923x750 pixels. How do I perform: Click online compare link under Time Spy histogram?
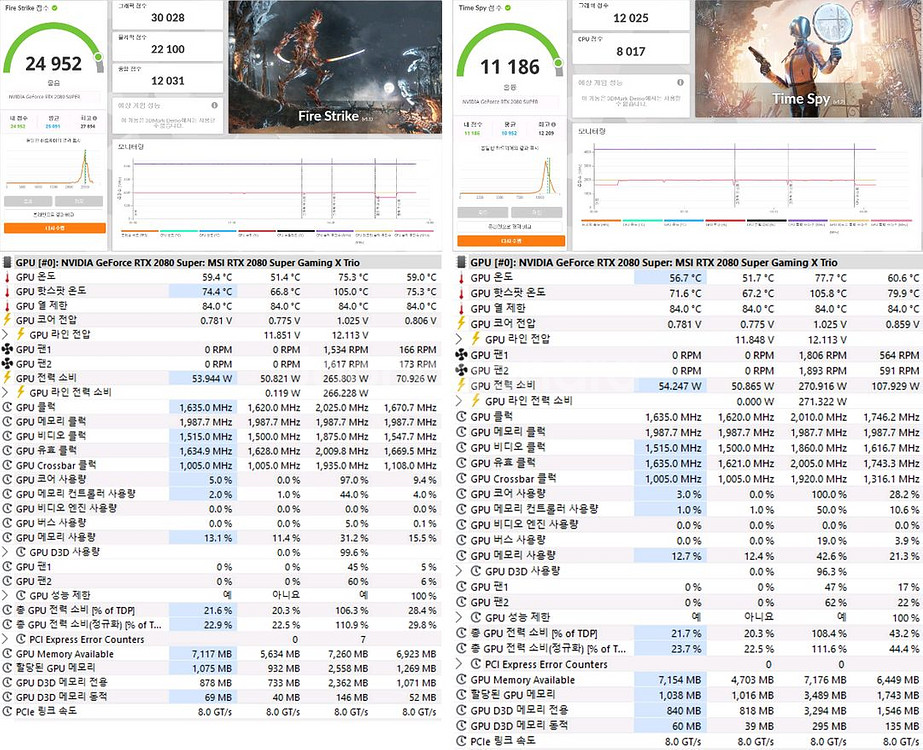tap(510, 226)
